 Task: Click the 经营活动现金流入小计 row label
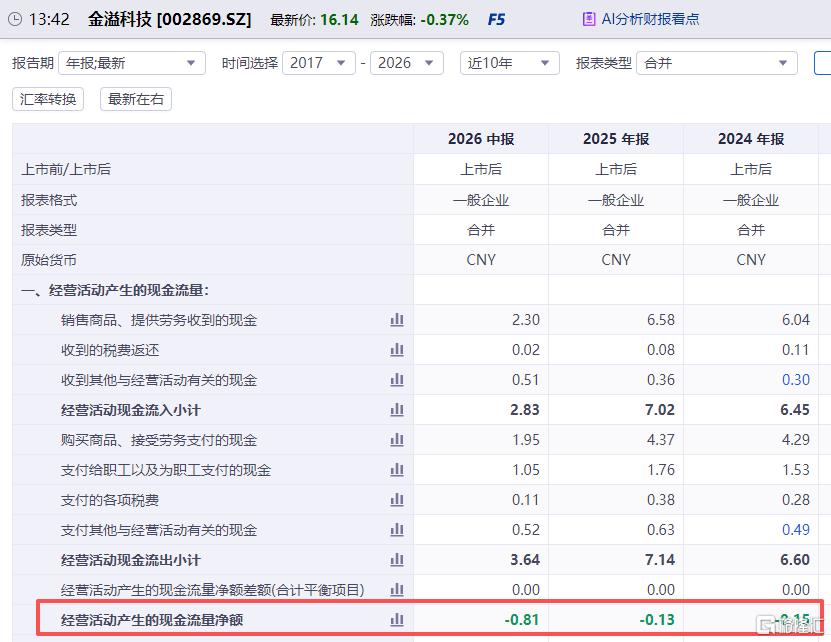point(130,410)
